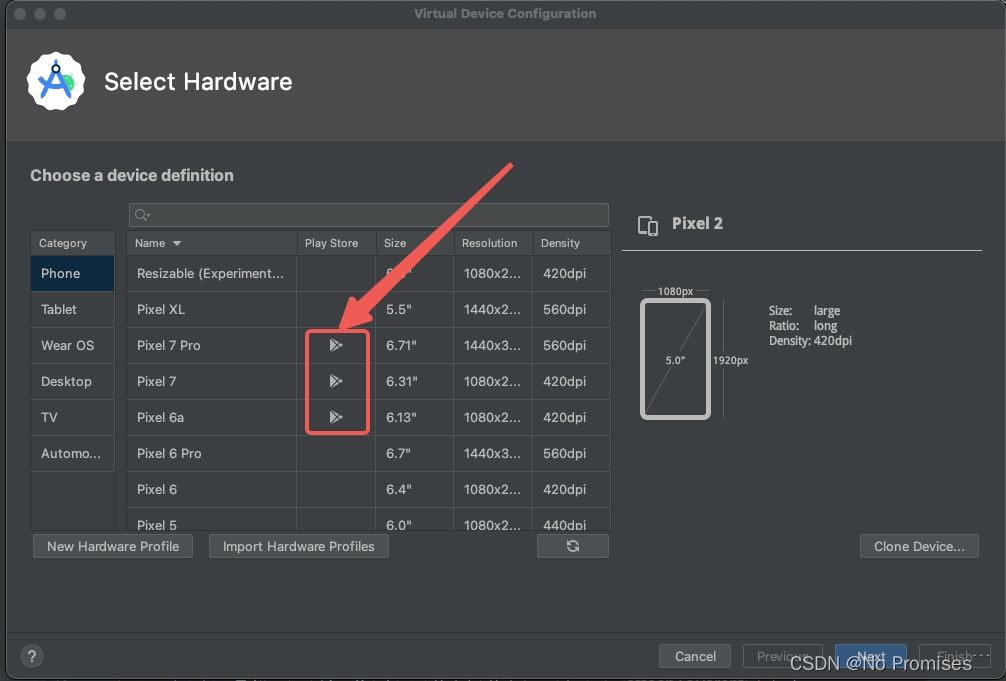Viewport: 1006px width, 681px height.
Task: Click the 6.31" size cell
Action: point(414,381)
